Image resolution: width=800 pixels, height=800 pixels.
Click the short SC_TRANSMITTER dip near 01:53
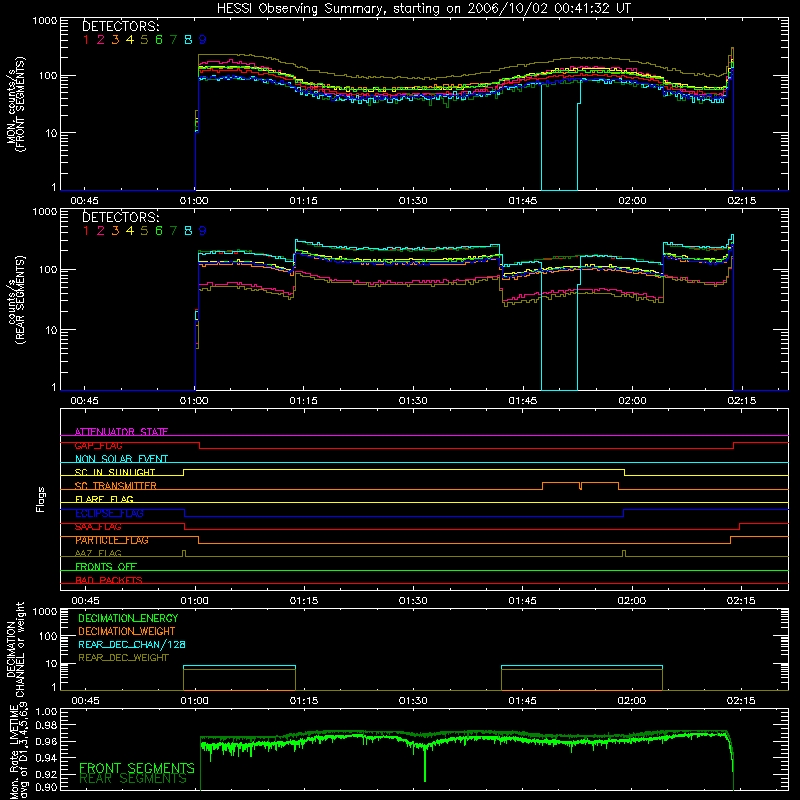pyautogui.click(x=581, y=486)
